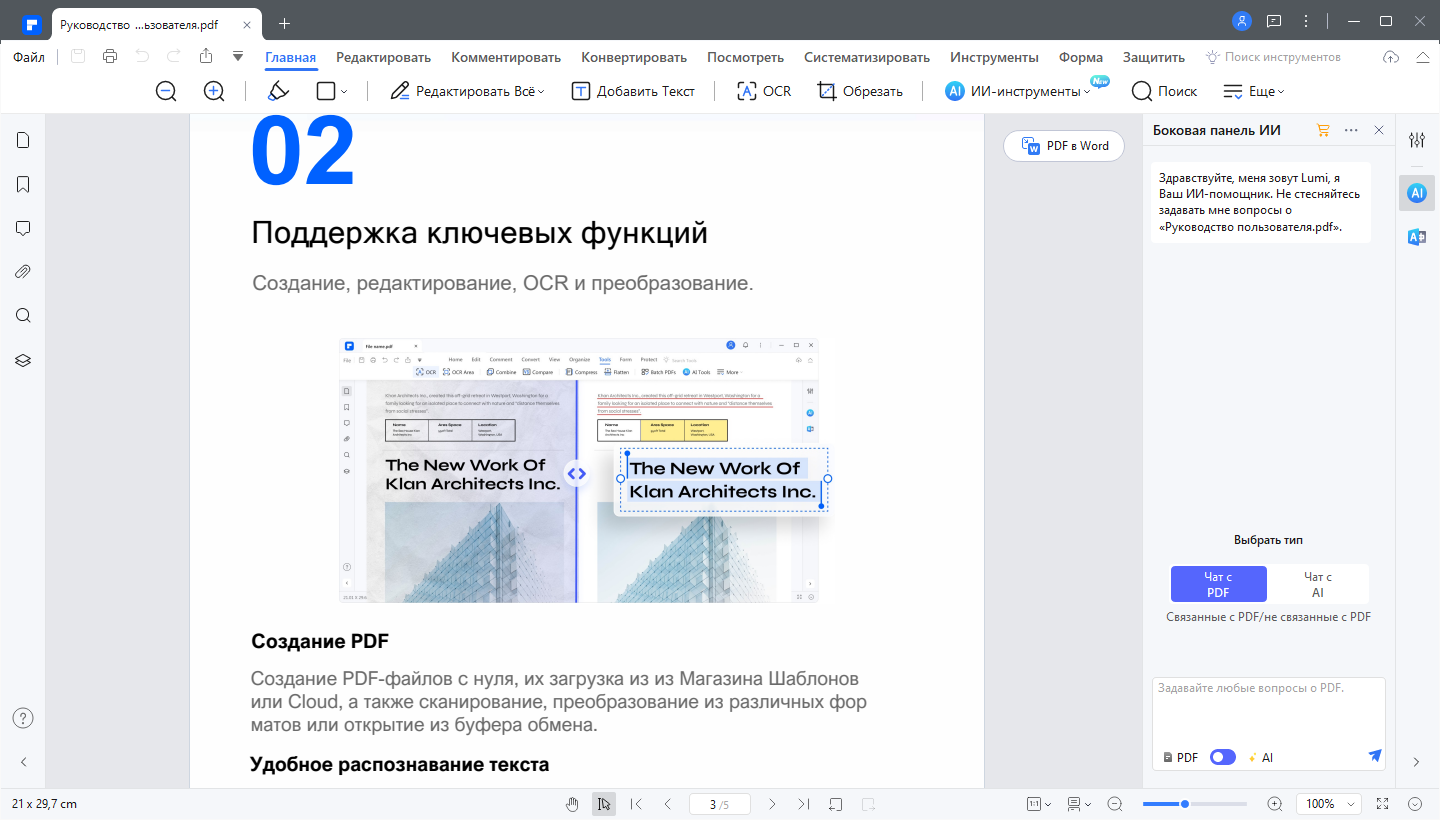Click the AI assistant icon right sidebar
The image size is (1440, 820).
point(1417,193)
